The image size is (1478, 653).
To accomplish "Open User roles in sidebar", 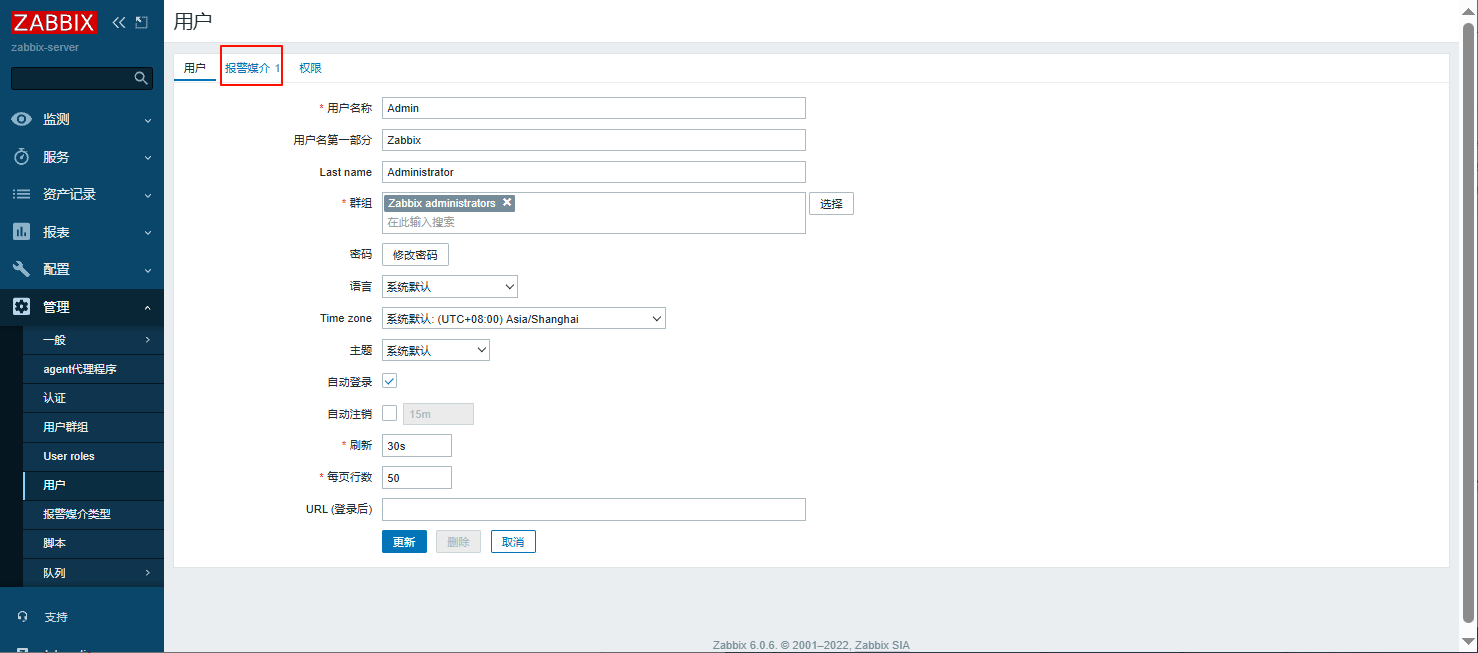I will coord(93,456).
